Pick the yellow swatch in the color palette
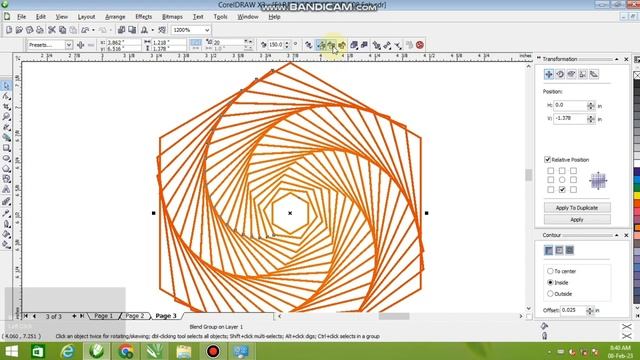Screen dimensions: 640x360 [637, 196]
